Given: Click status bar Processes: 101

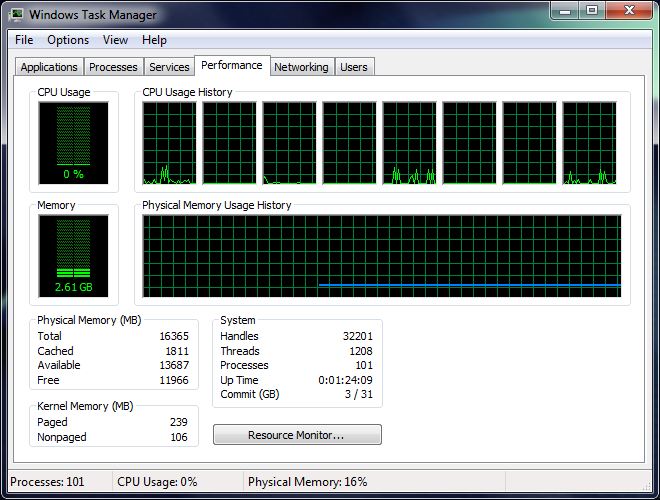Looking at the screenshot, I should pos(47,481).
